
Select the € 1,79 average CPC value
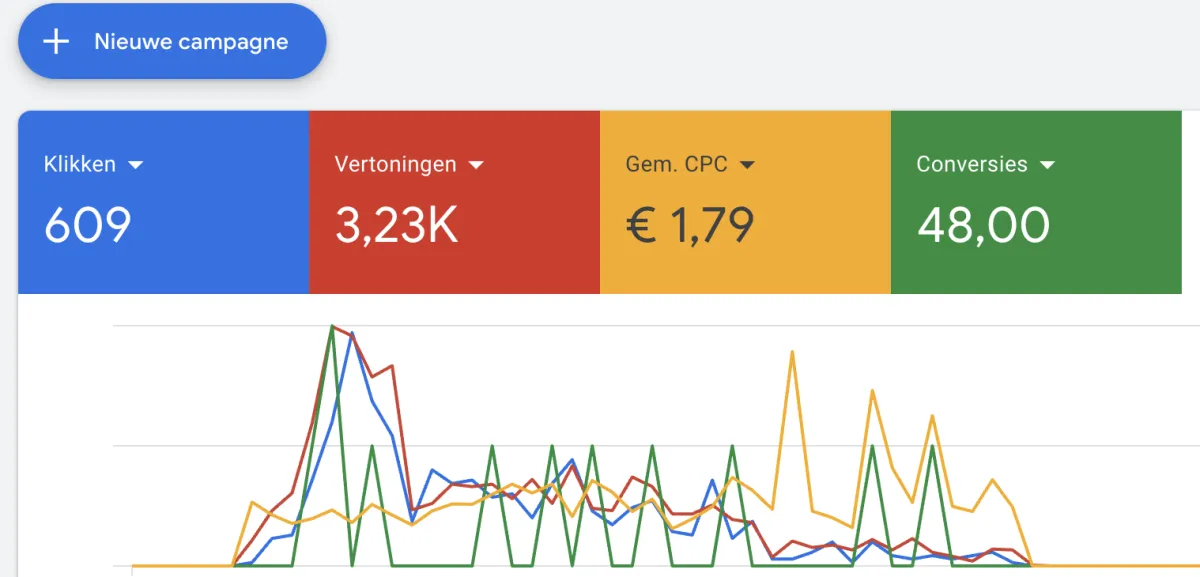[690, 225]
